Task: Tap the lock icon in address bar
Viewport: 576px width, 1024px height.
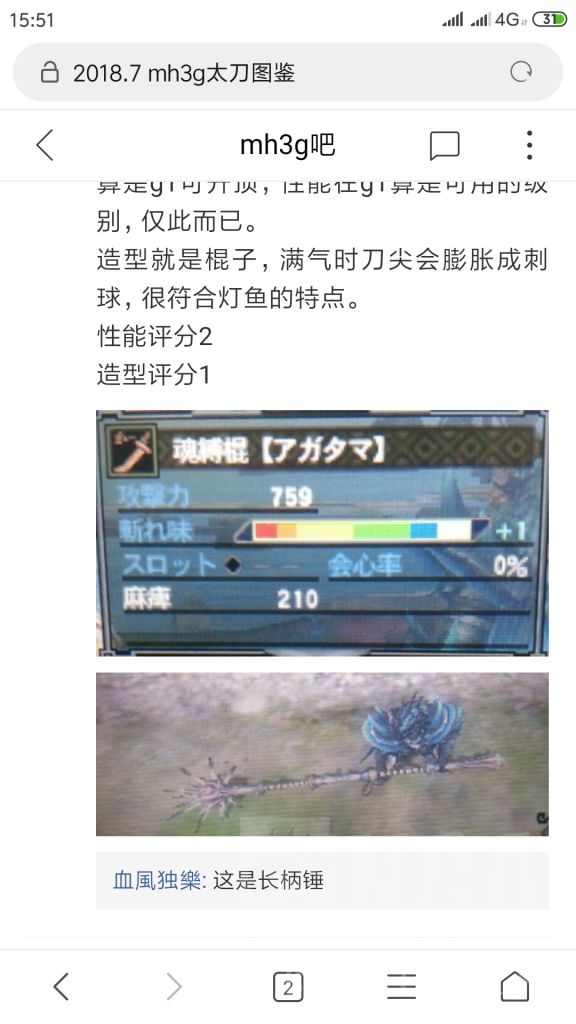Action: tap(50, 72)
